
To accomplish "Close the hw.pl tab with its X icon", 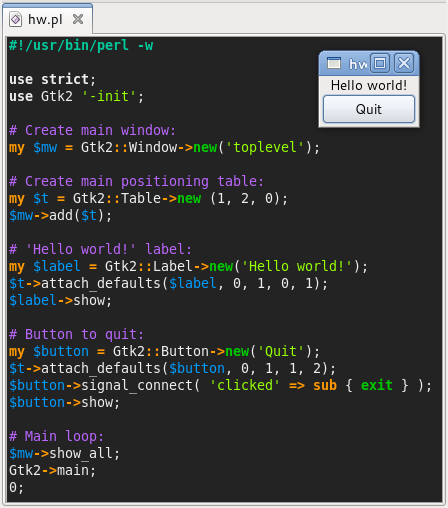I will pos(78,19).
